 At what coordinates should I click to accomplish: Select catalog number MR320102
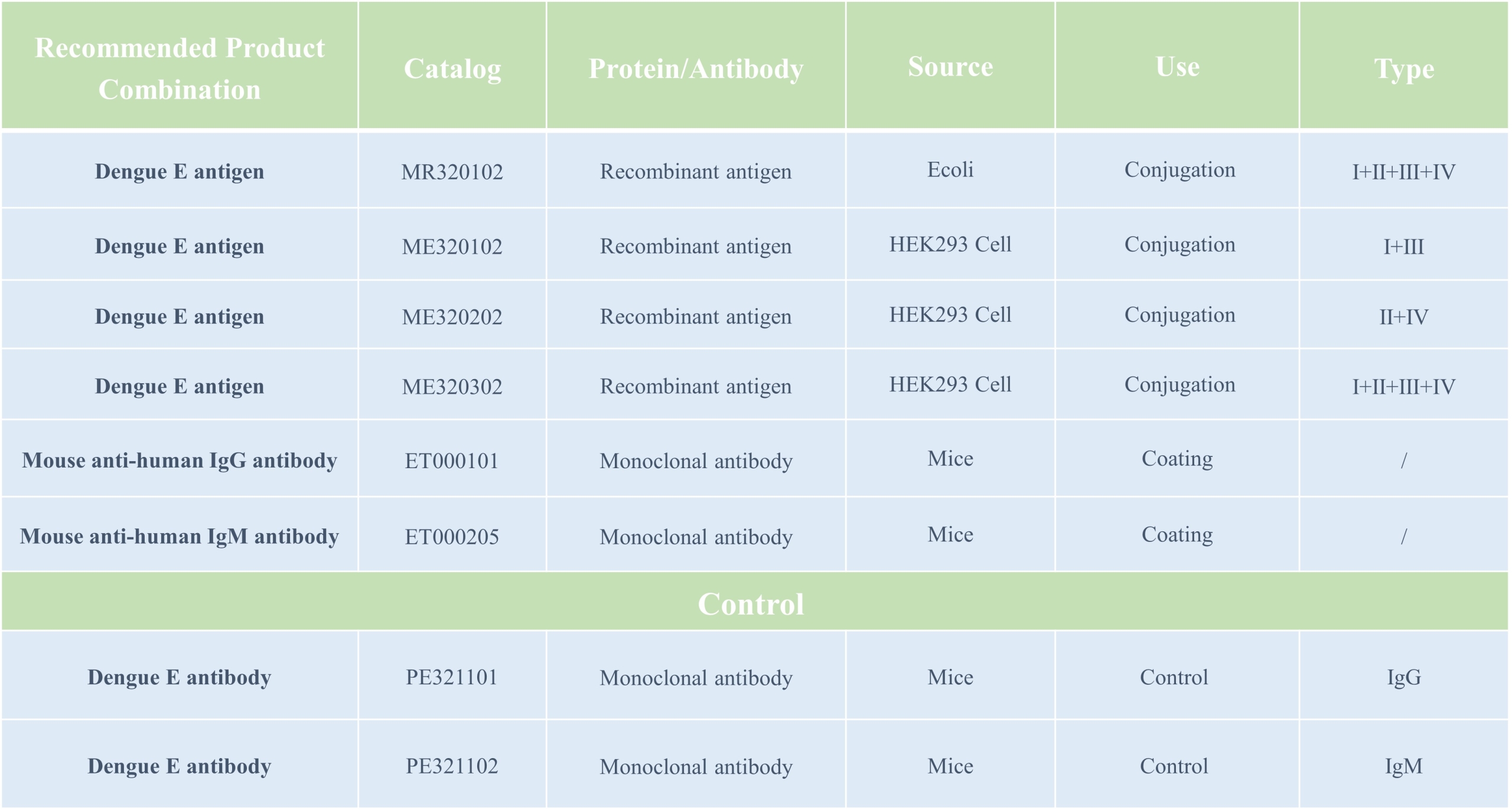pos(452,172)
